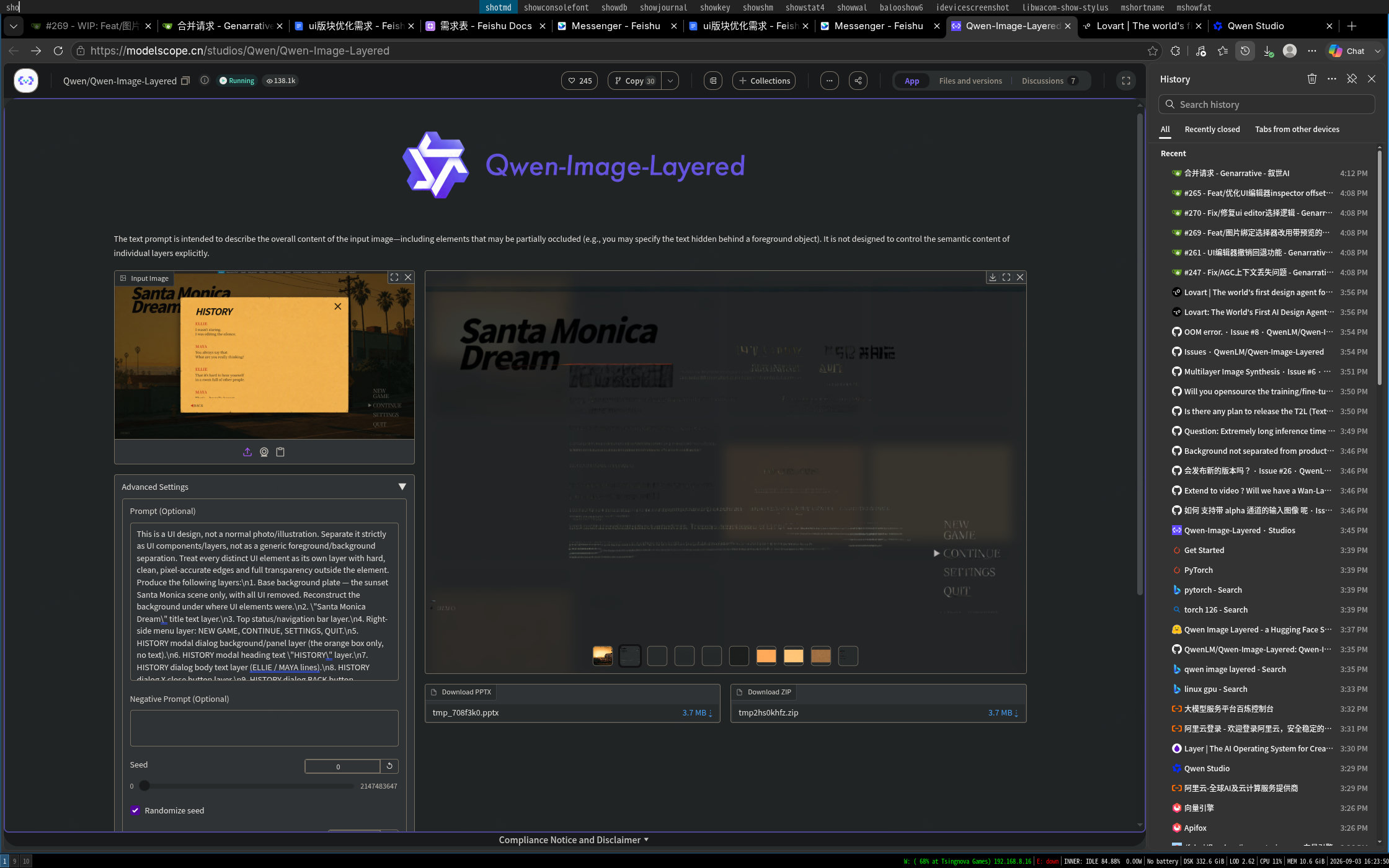Open the dropdown arrow beside Copy
Image resolution: width=1389 pixels, height=868 pixels.
point(670,81)
